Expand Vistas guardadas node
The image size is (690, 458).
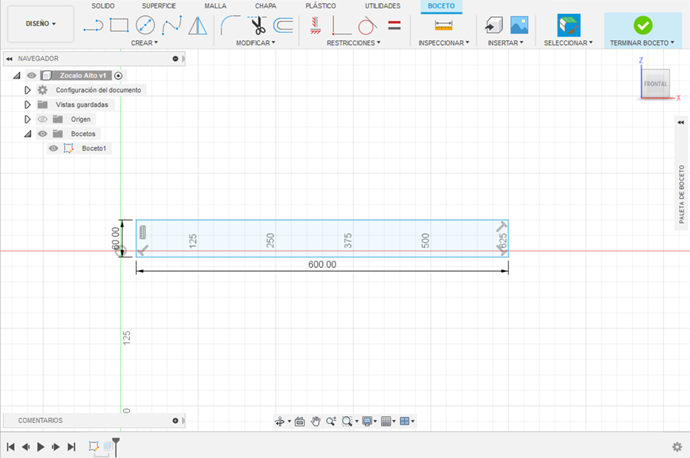27,105
